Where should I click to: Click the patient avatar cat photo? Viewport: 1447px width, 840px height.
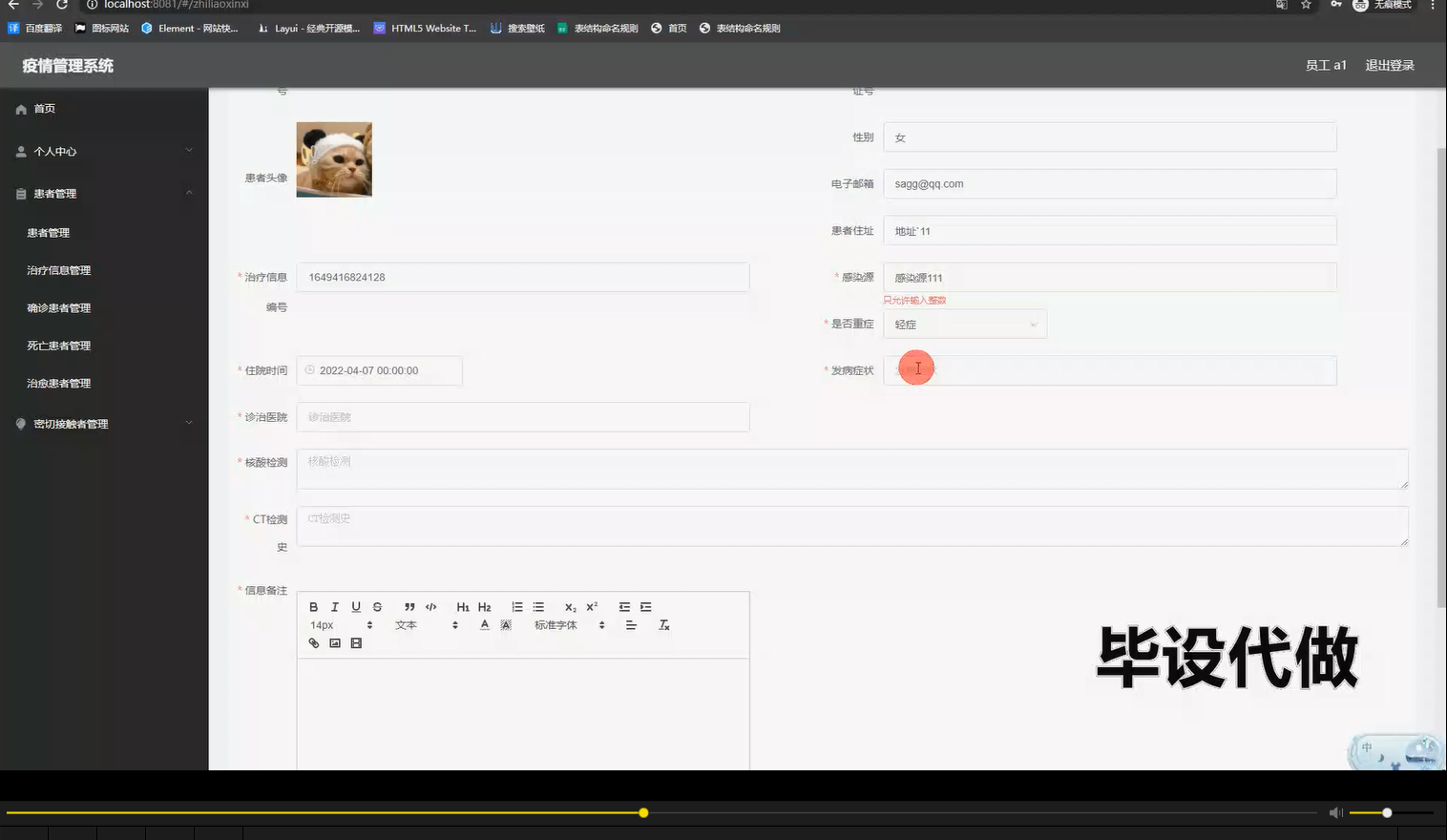tap(333, 158)
